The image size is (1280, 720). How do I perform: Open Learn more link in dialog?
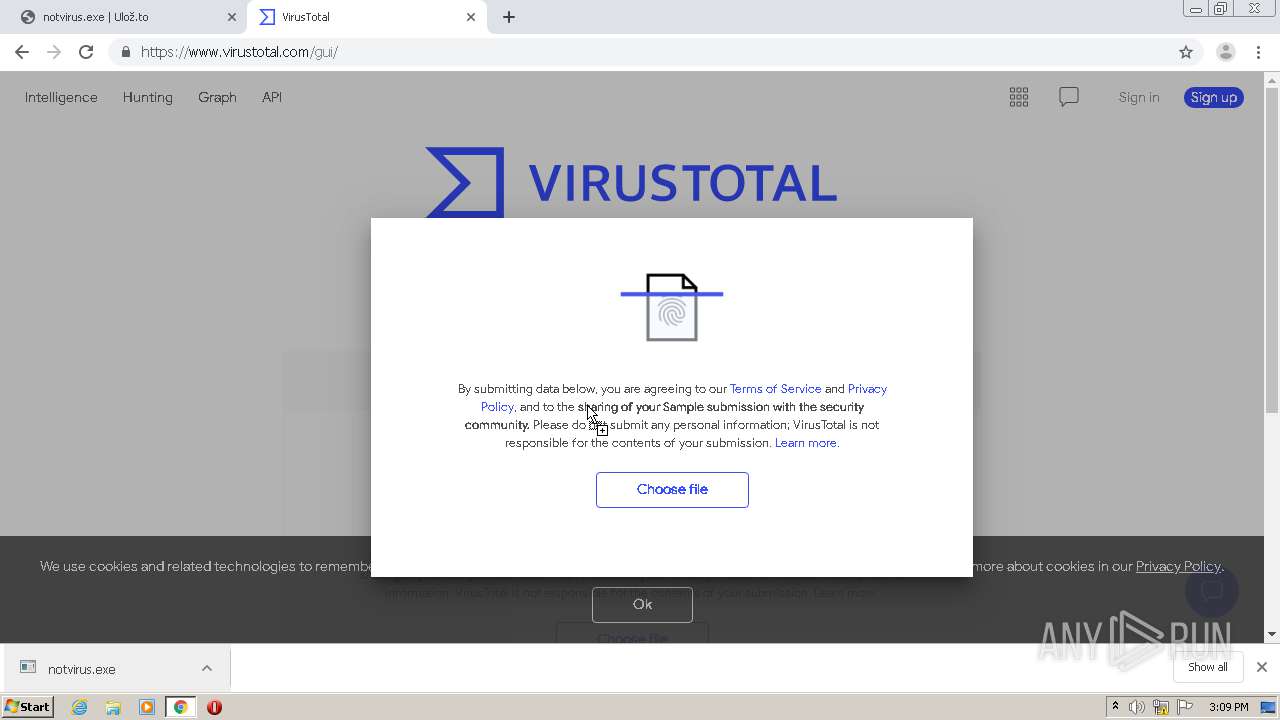coord(806,443)
